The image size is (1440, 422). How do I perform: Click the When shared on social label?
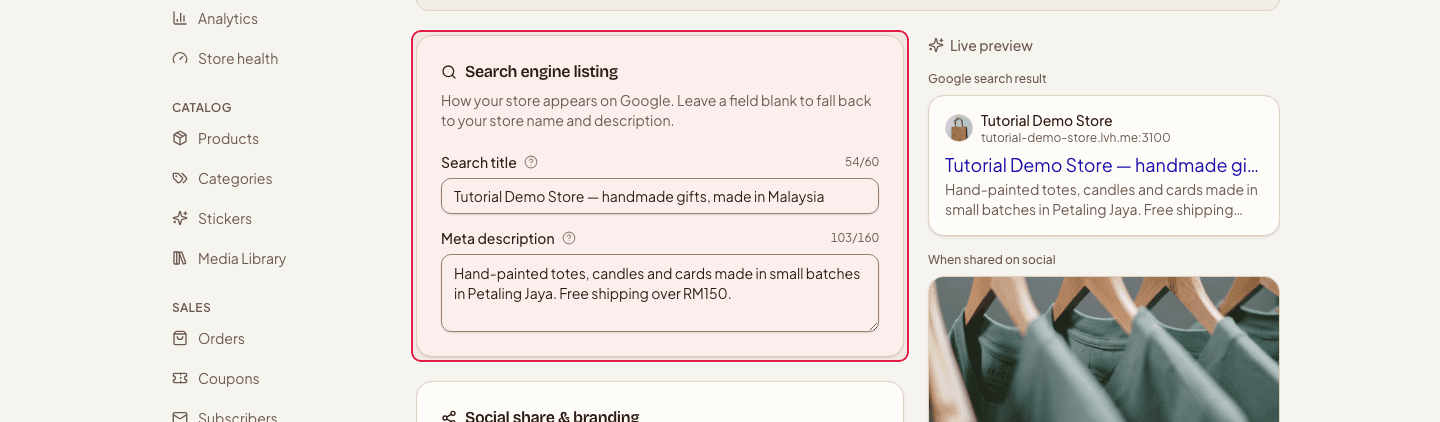pyautogui.click(x=992, y=260)
